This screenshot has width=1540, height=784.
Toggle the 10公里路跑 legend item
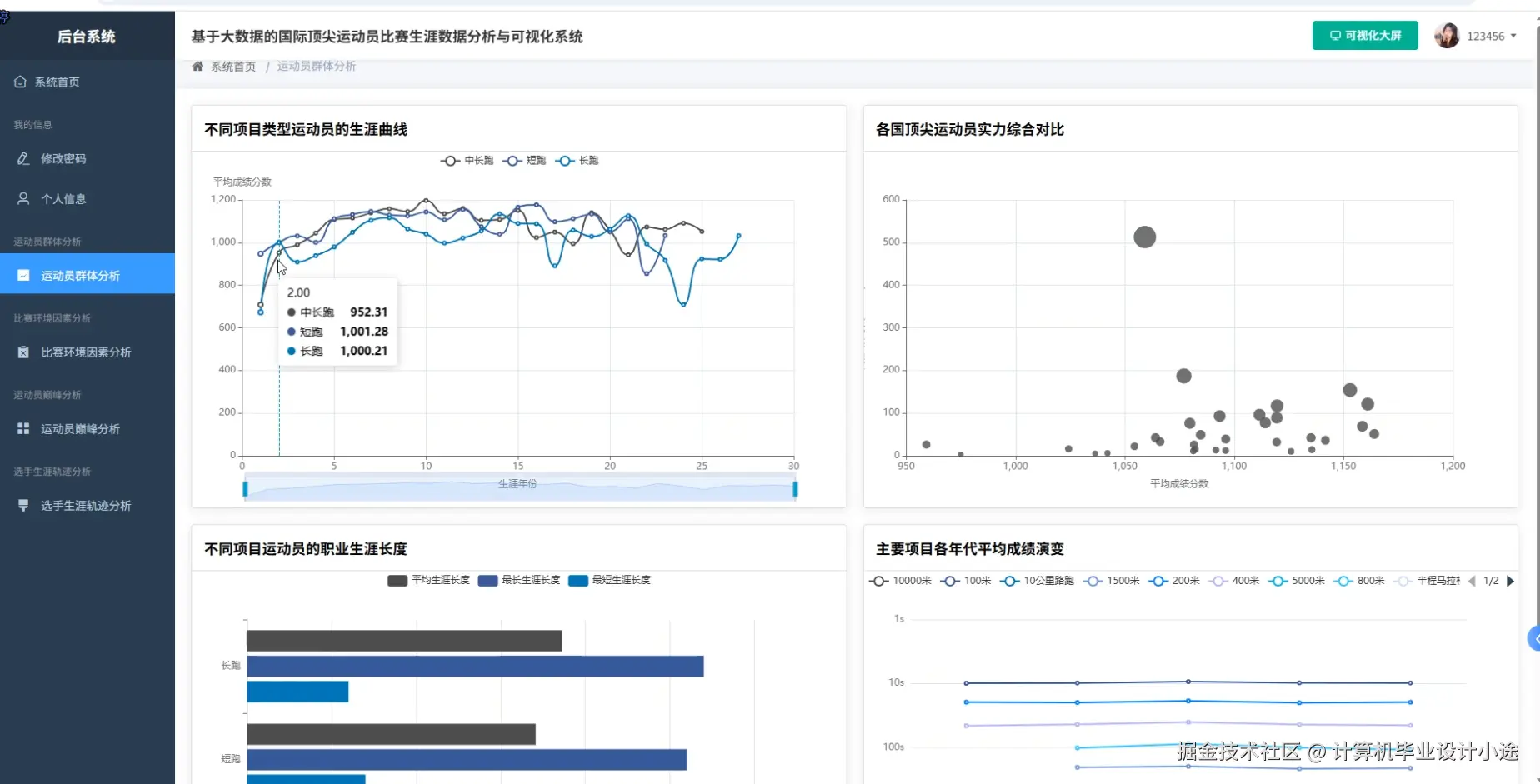pos(1037,581)
